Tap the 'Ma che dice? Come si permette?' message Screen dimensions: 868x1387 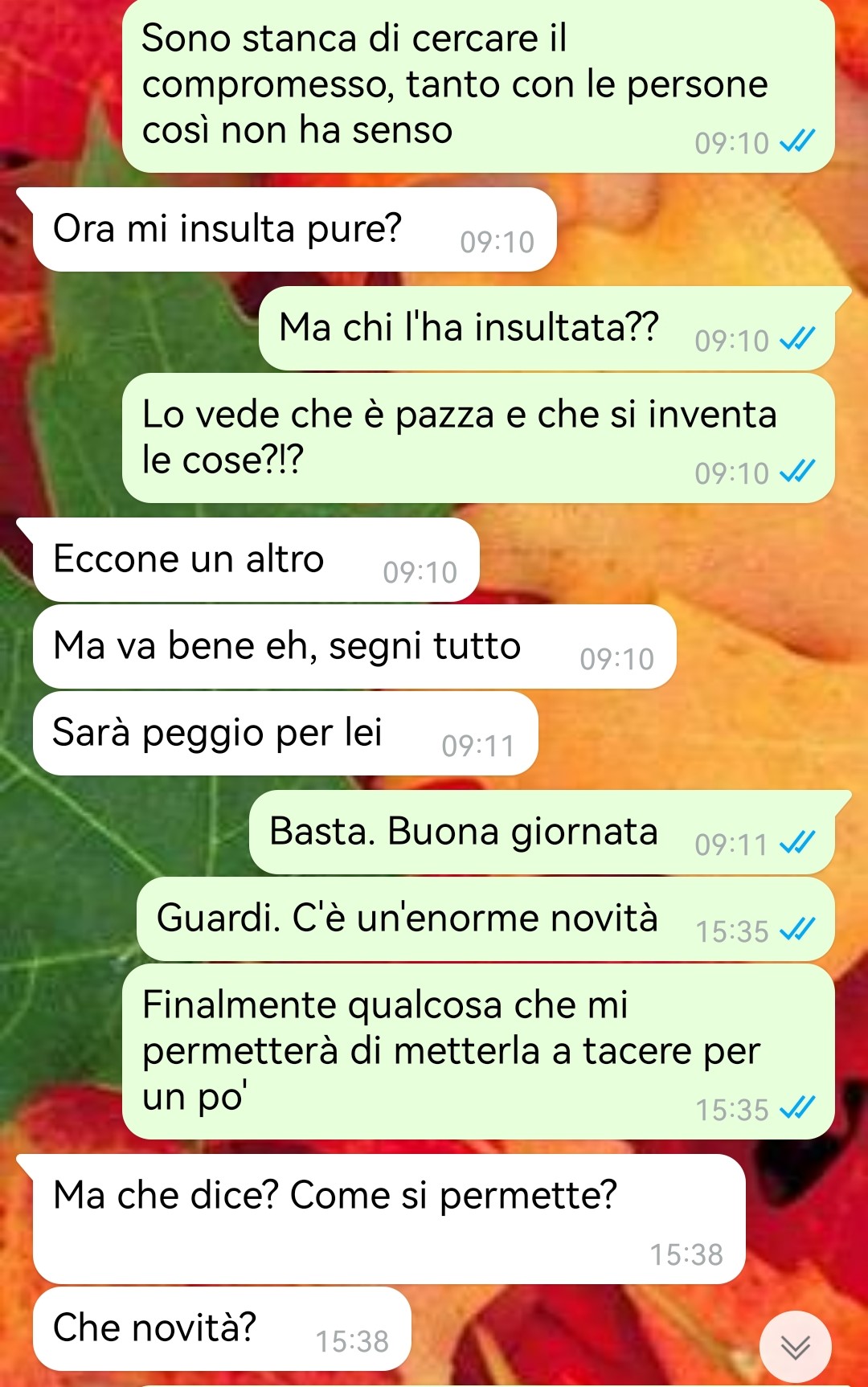pos(389,1219)
